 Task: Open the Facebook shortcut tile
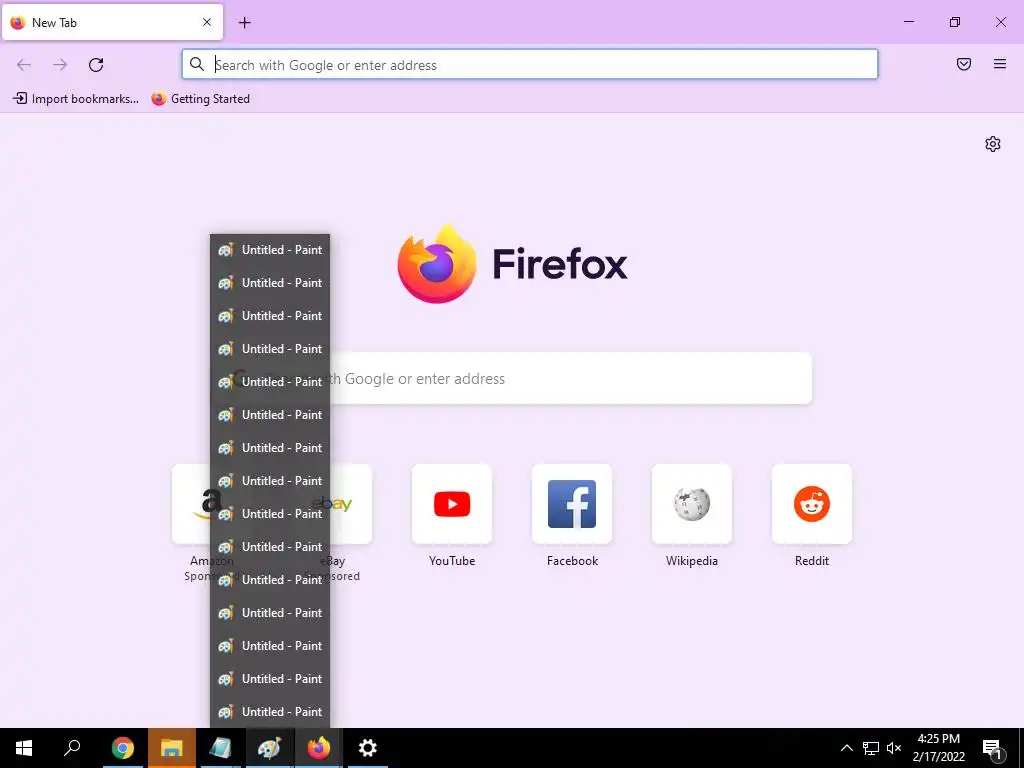point(572,504)
